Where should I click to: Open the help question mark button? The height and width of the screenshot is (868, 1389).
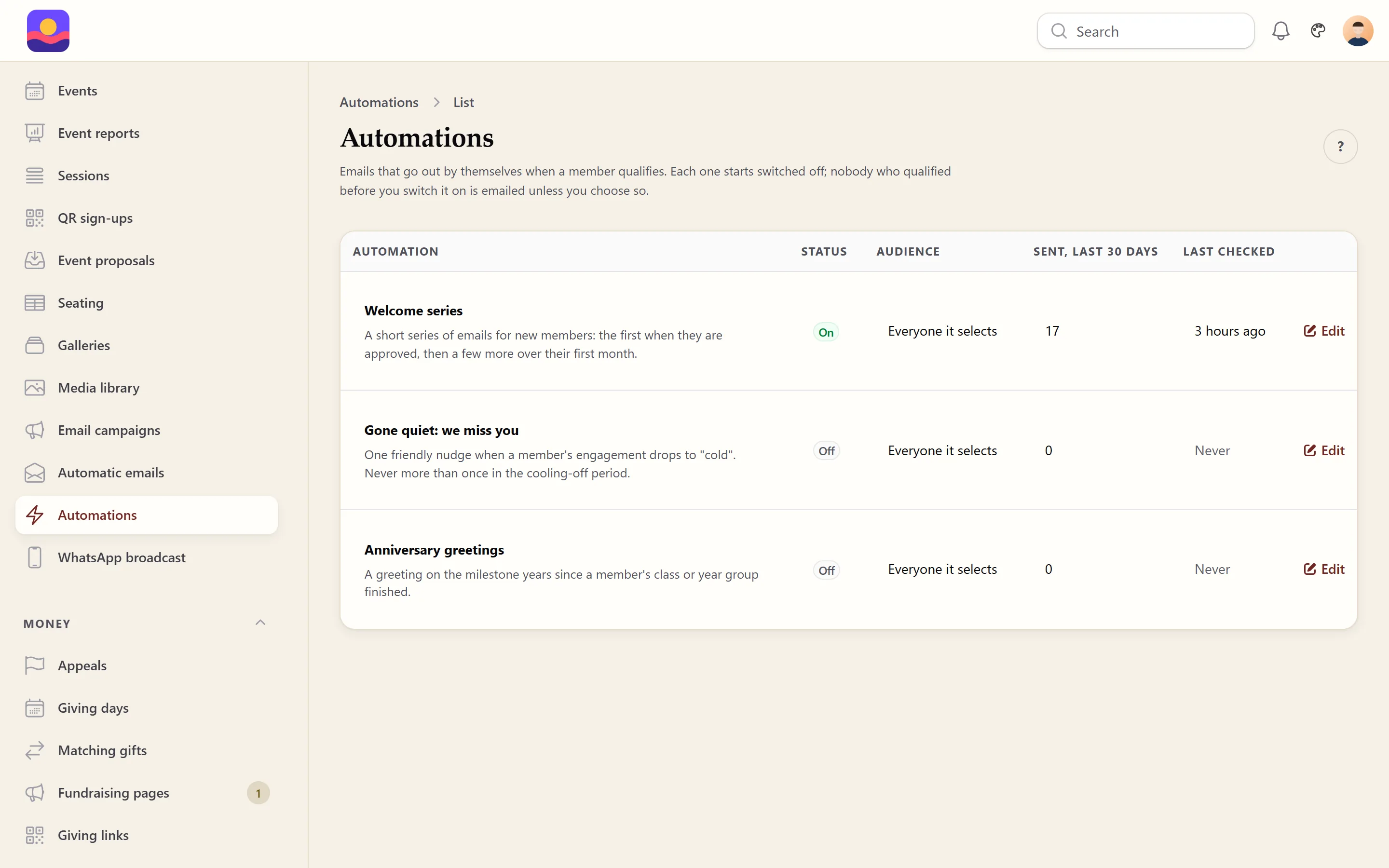(1340, 147)
